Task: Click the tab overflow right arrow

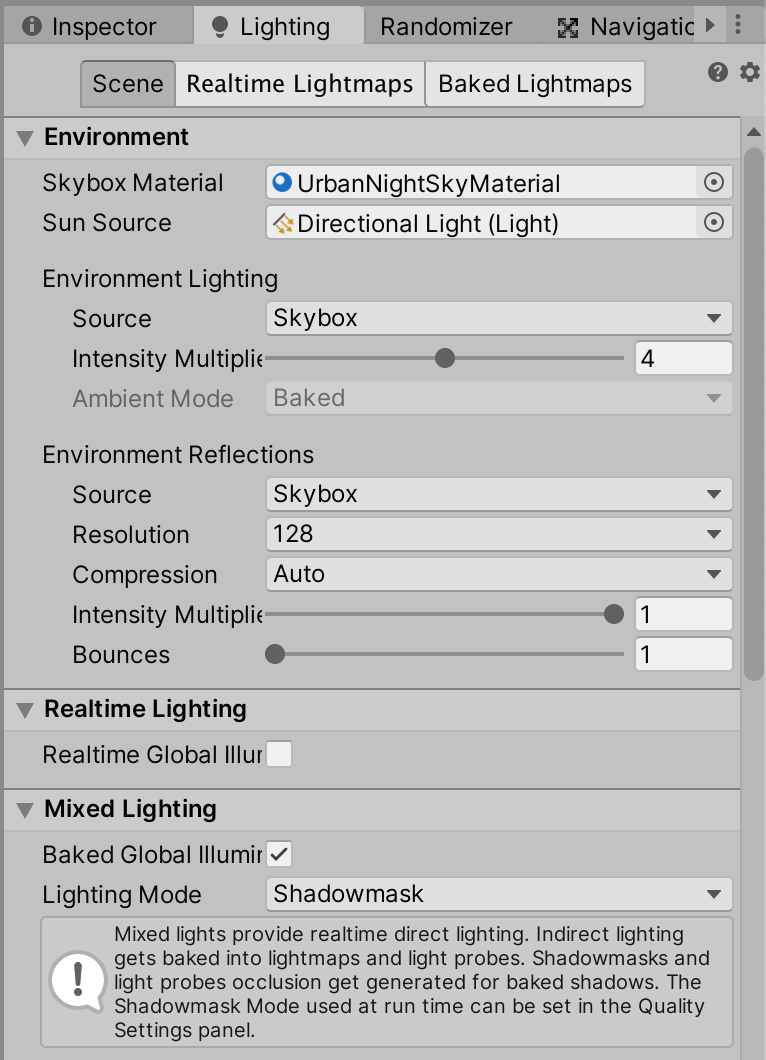Action: pyautogui.click(x=711, y=25)
